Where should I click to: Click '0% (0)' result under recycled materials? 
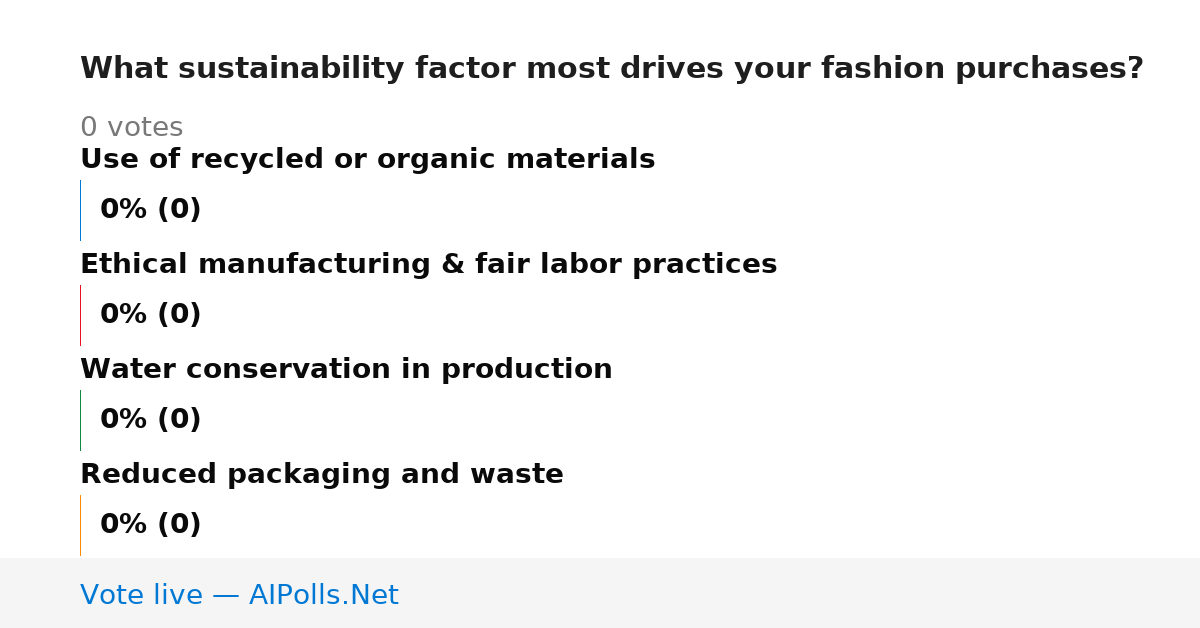click(150, 210)
